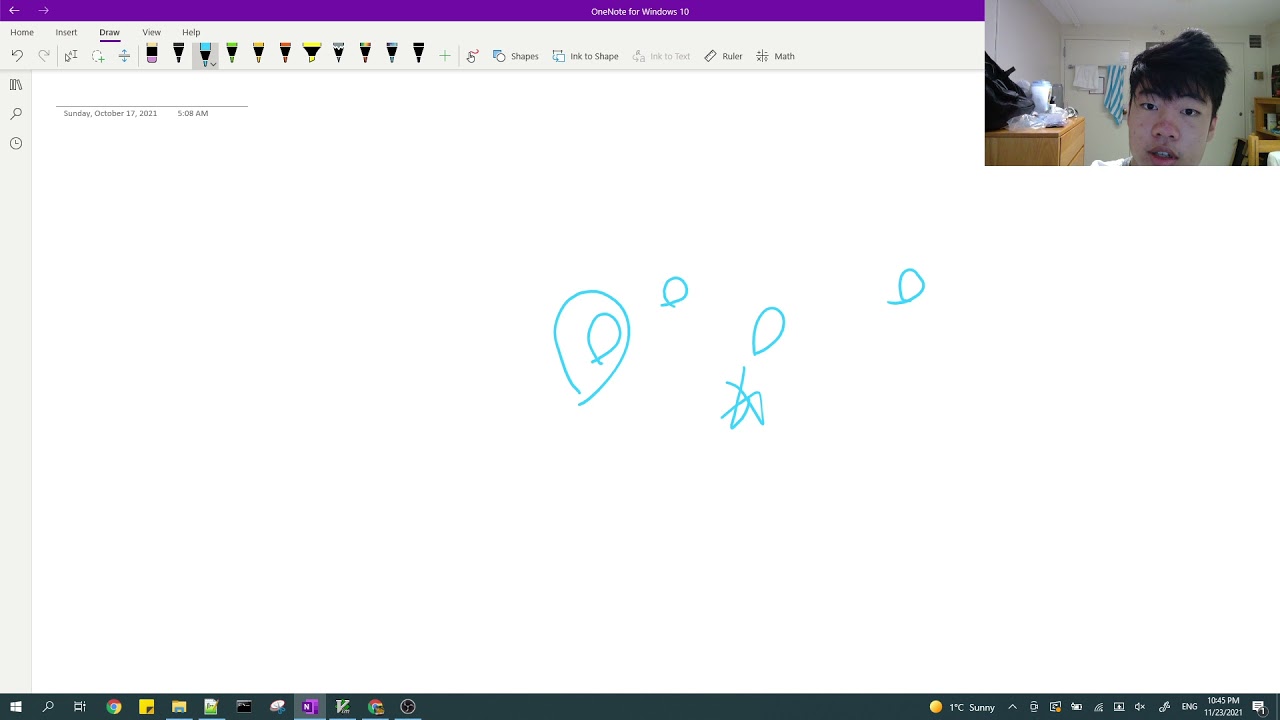This screenshot has height=720, width=1280.
Task: Go back using the title bar arrow
Action: 14,10
